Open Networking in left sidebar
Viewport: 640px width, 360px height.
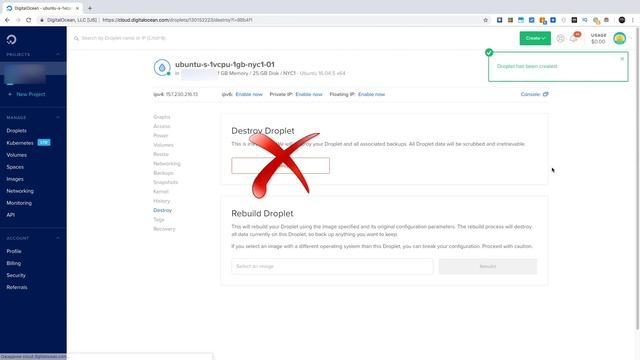(20, 191)
